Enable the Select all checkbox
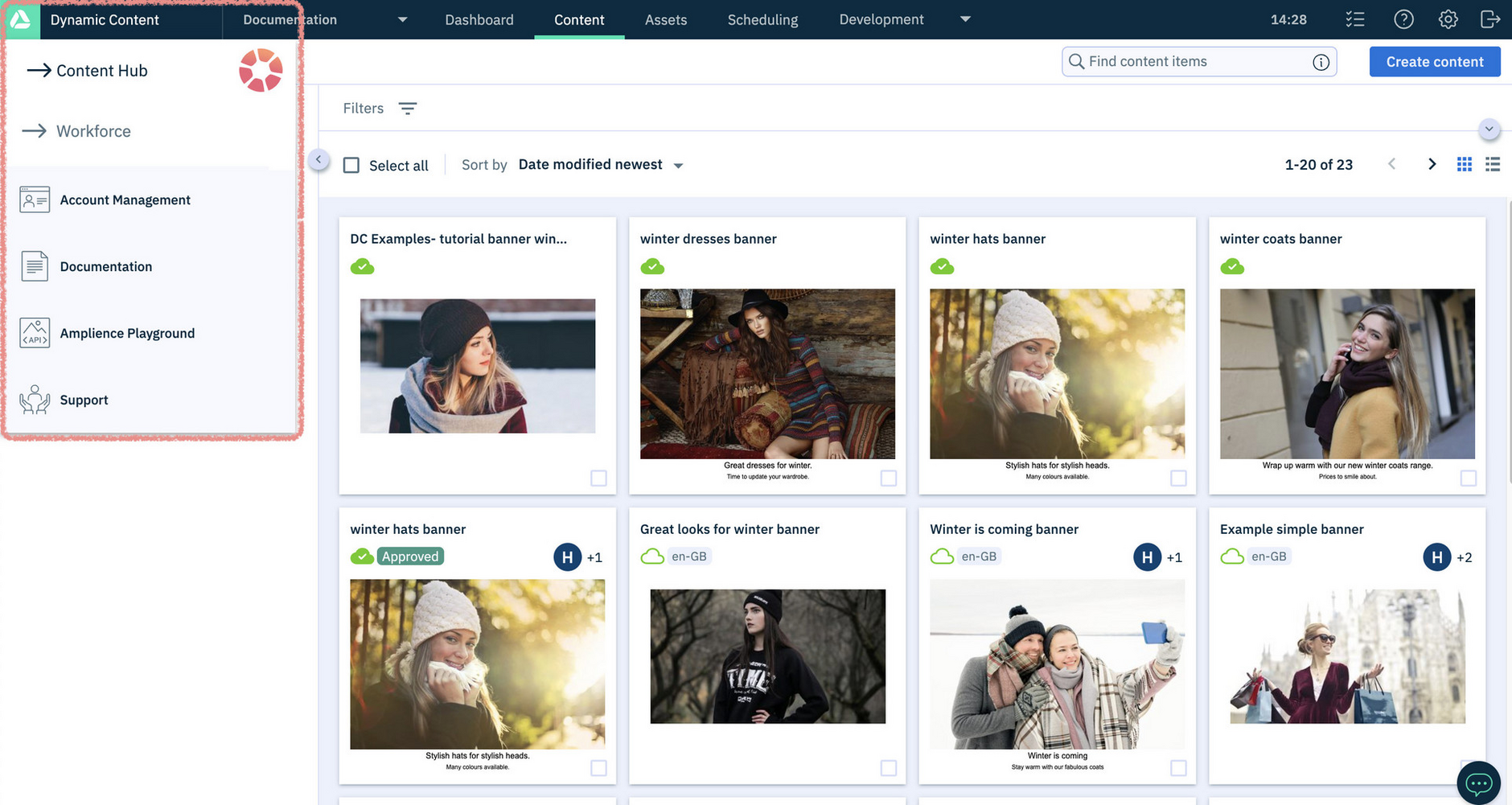 point(351,164)
